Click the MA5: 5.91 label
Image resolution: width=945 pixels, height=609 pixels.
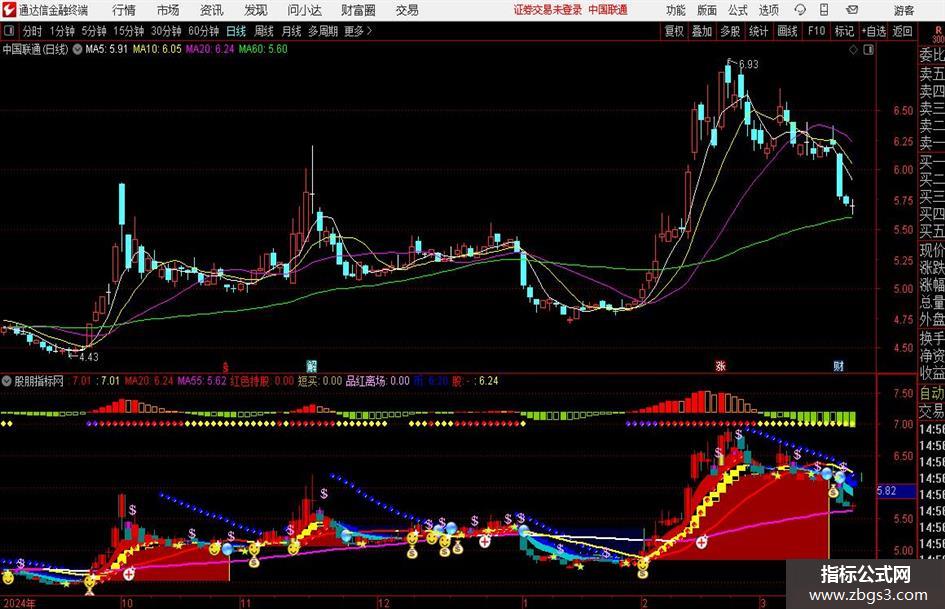(107, 49)
